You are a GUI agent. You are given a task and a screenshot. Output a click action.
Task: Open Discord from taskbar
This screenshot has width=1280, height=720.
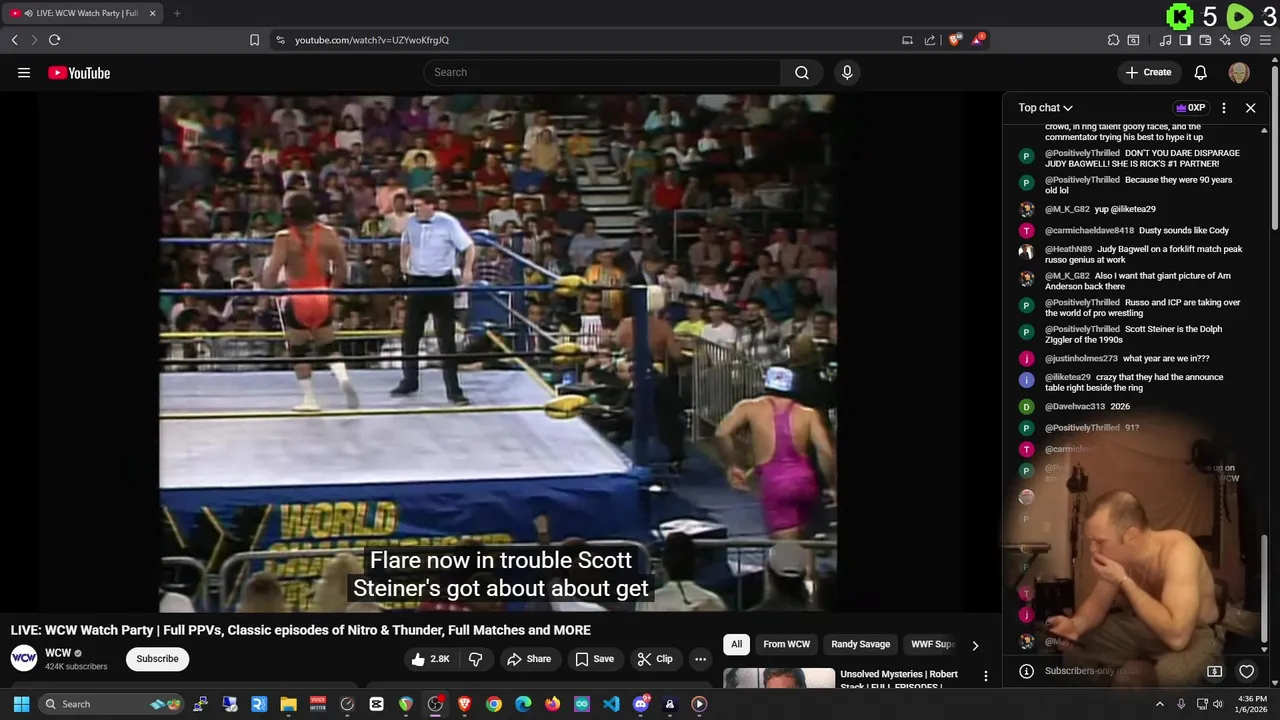tap(641, 704)
